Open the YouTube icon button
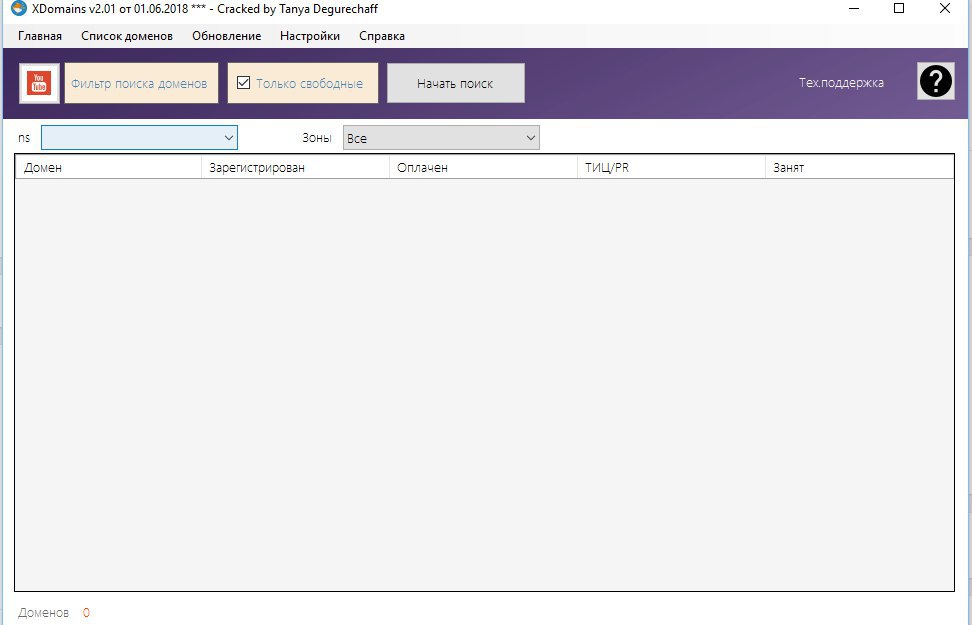Viewport: 972px width, 625px height. coord(39,83)
